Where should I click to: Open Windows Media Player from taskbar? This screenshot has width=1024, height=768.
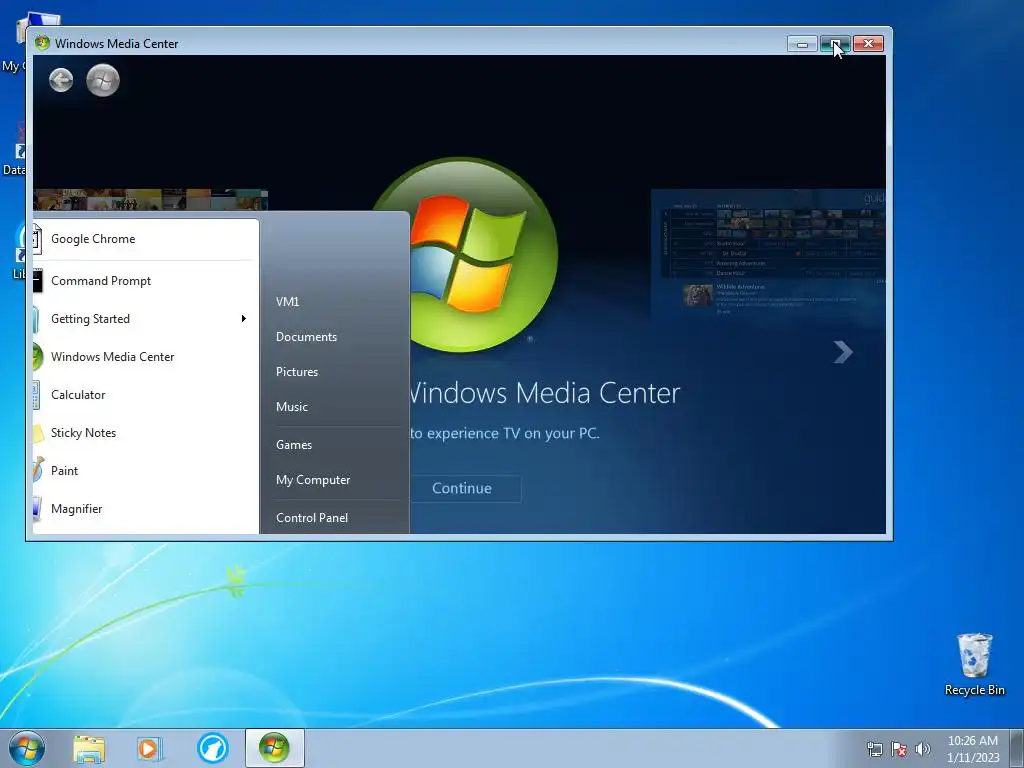(150, 748)
